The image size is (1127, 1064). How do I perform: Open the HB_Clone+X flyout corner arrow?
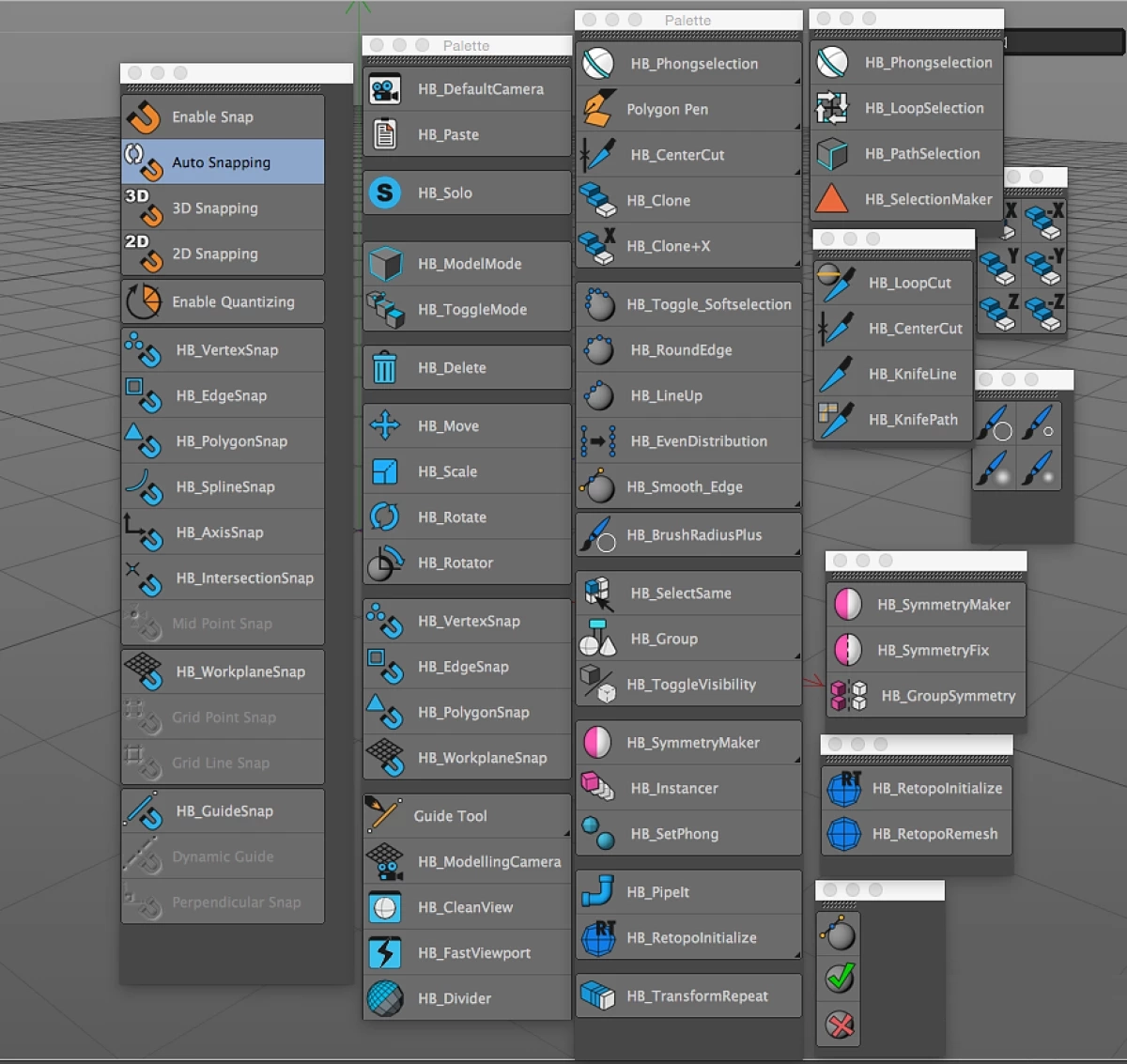[797, 264]
